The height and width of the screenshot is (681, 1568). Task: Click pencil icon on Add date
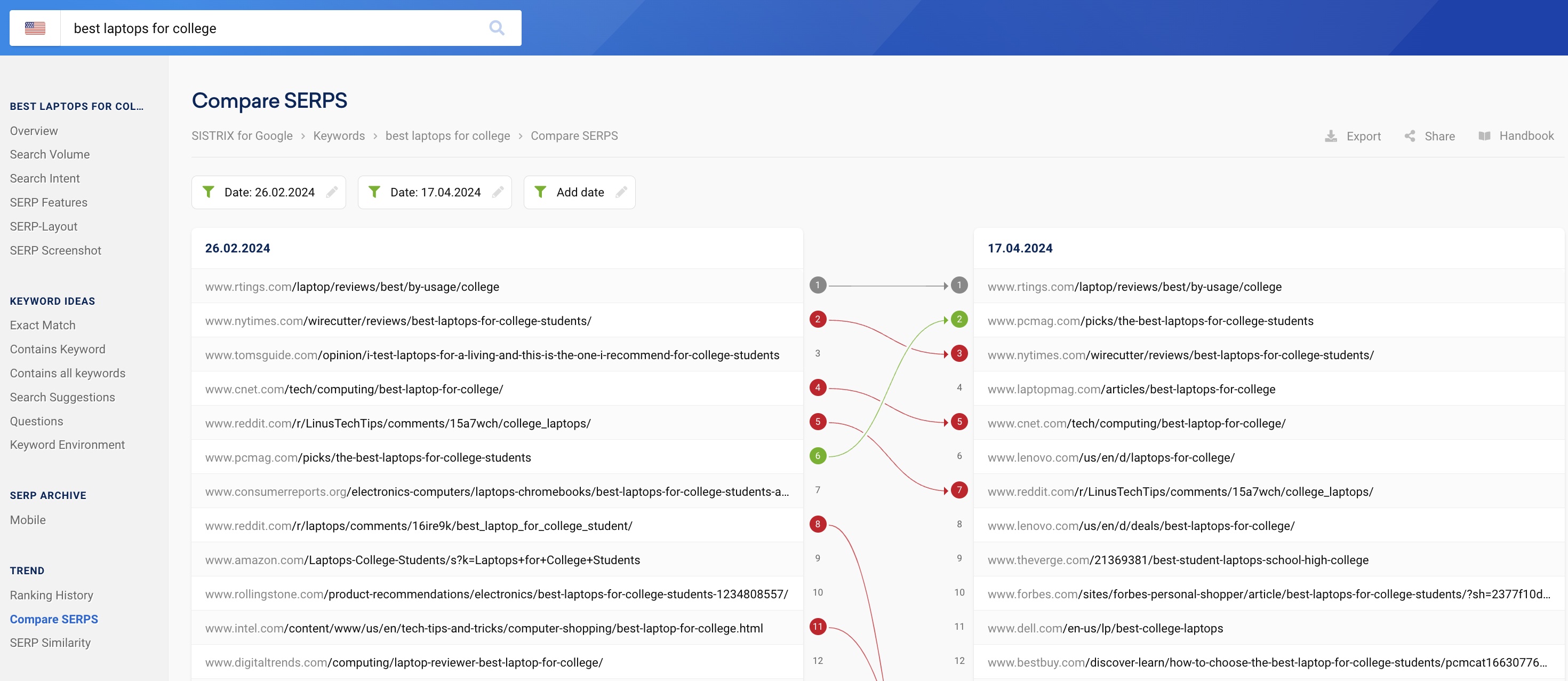621,192
